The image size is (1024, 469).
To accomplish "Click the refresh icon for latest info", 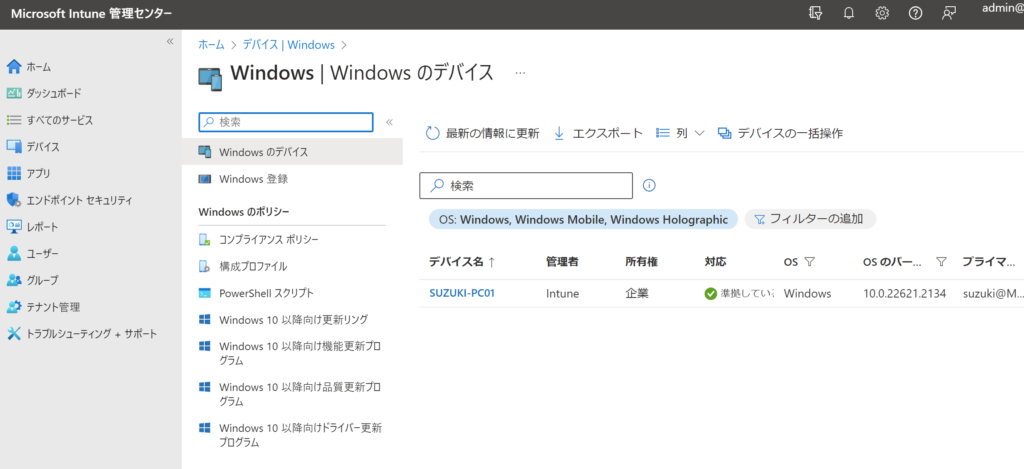I will 433,133.
